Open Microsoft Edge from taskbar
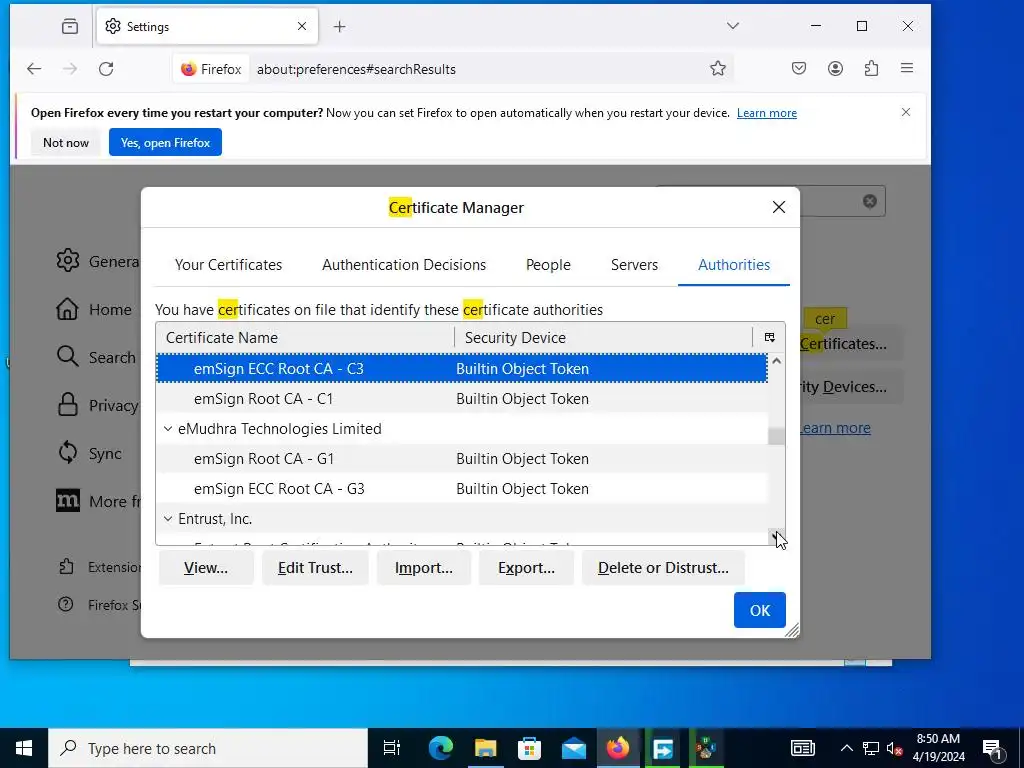 441,748
